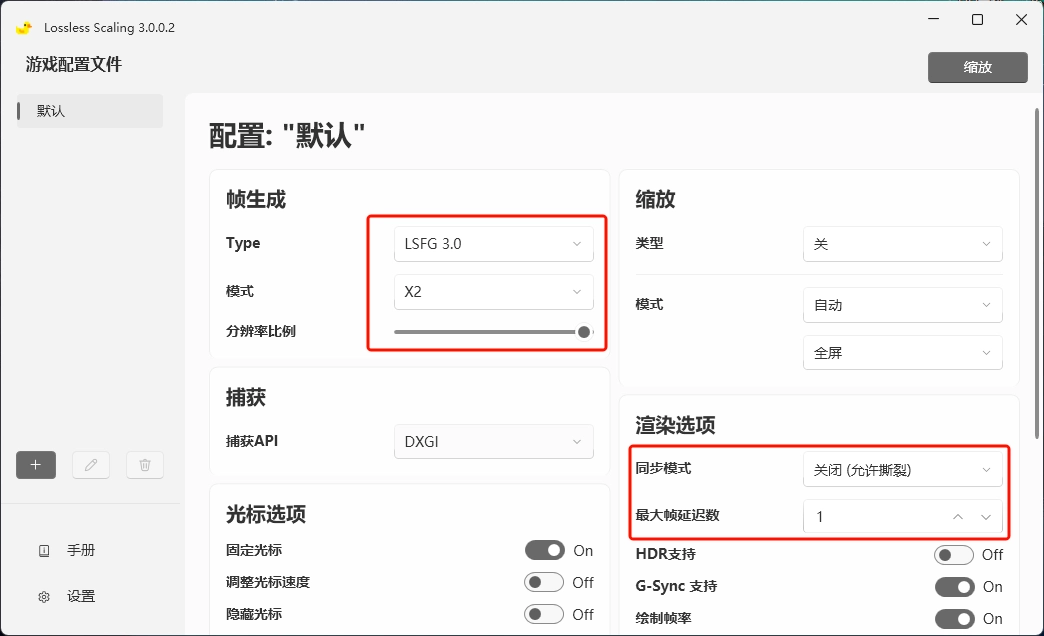Click the trash icon to delete the profile
The width and height of the screenshot is (1044, 636).
tap(144, 464)
